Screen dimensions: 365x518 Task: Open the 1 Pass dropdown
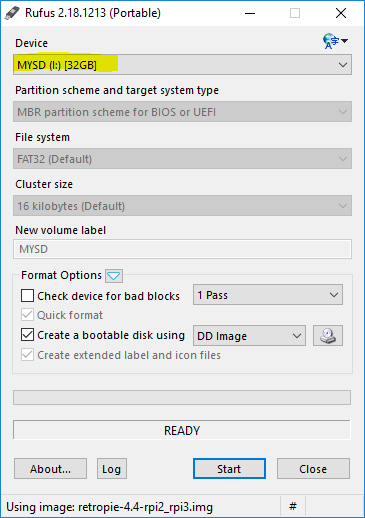[x=268, y=295]
